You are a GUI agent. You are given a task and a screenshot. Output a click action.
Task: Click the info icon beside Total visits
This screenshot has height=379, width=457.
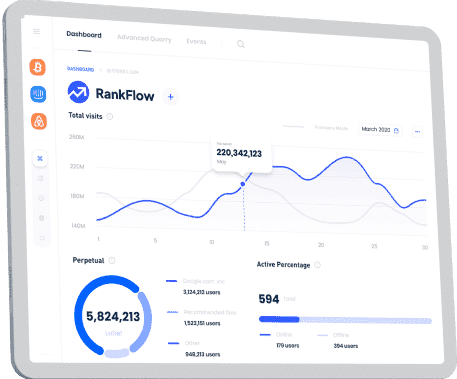[x=110, y=116]
